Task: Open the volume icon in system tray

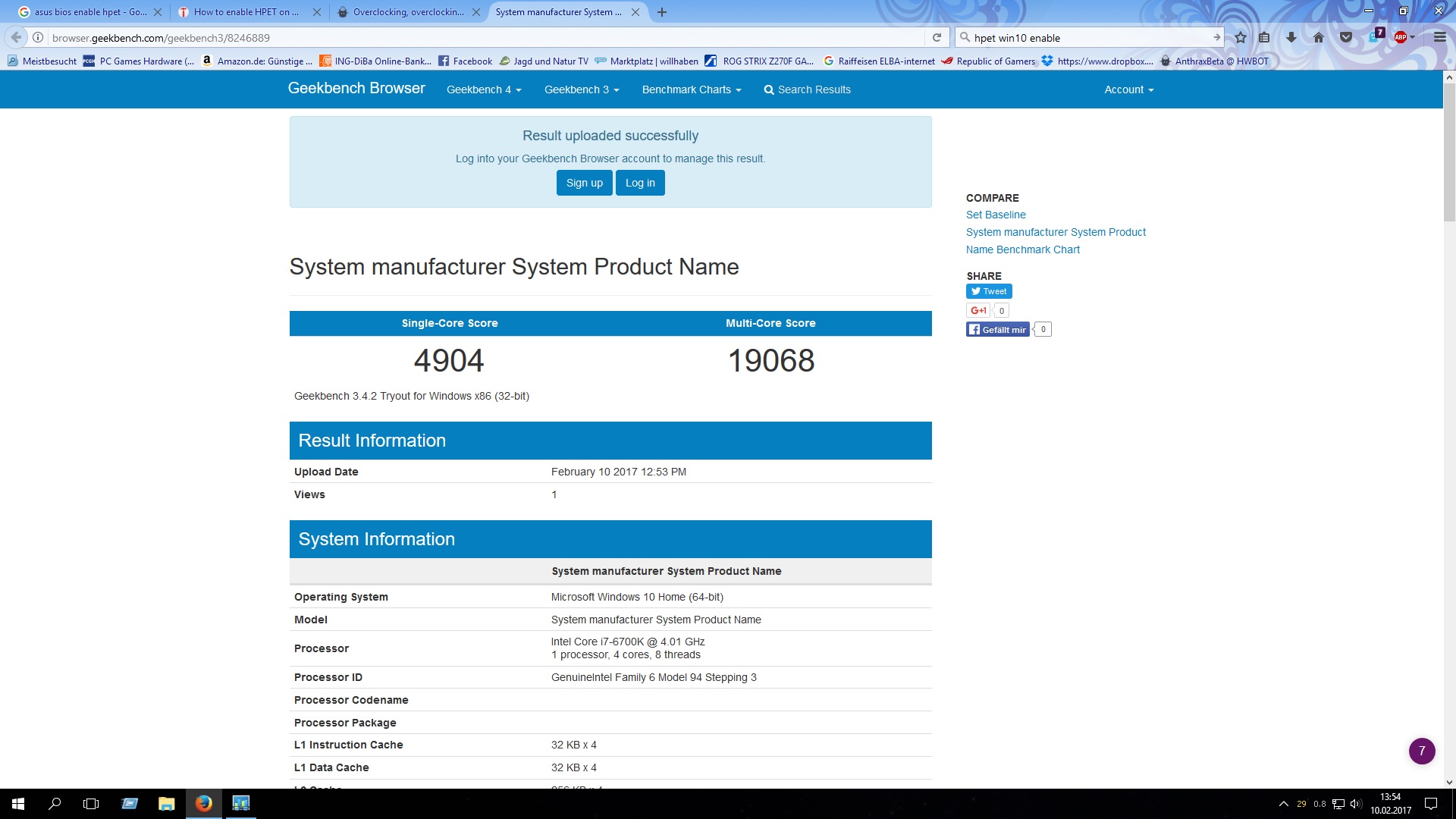Action: (x=1356, y=804)
